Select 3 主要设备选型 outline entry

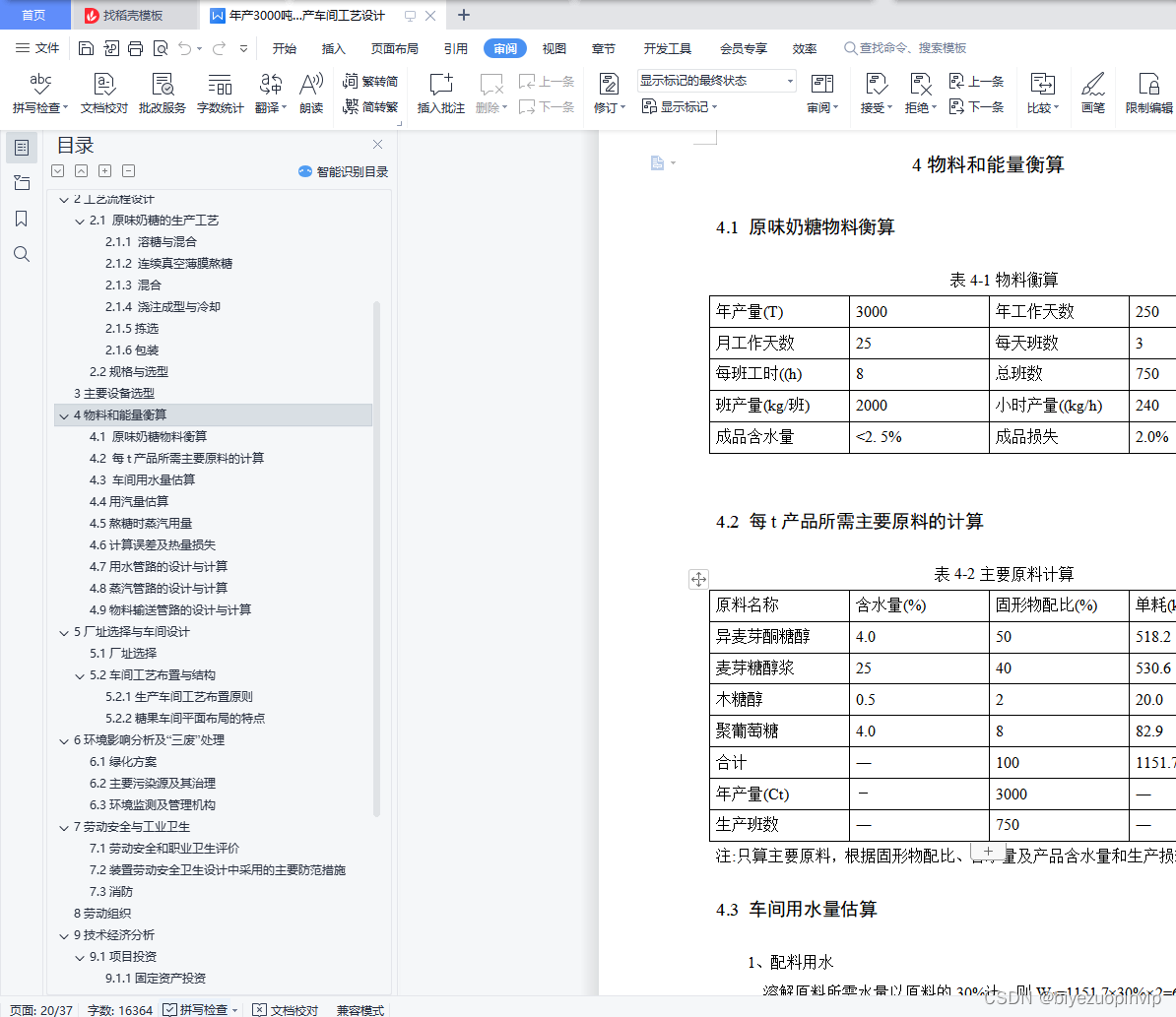(x=114, y=394)
